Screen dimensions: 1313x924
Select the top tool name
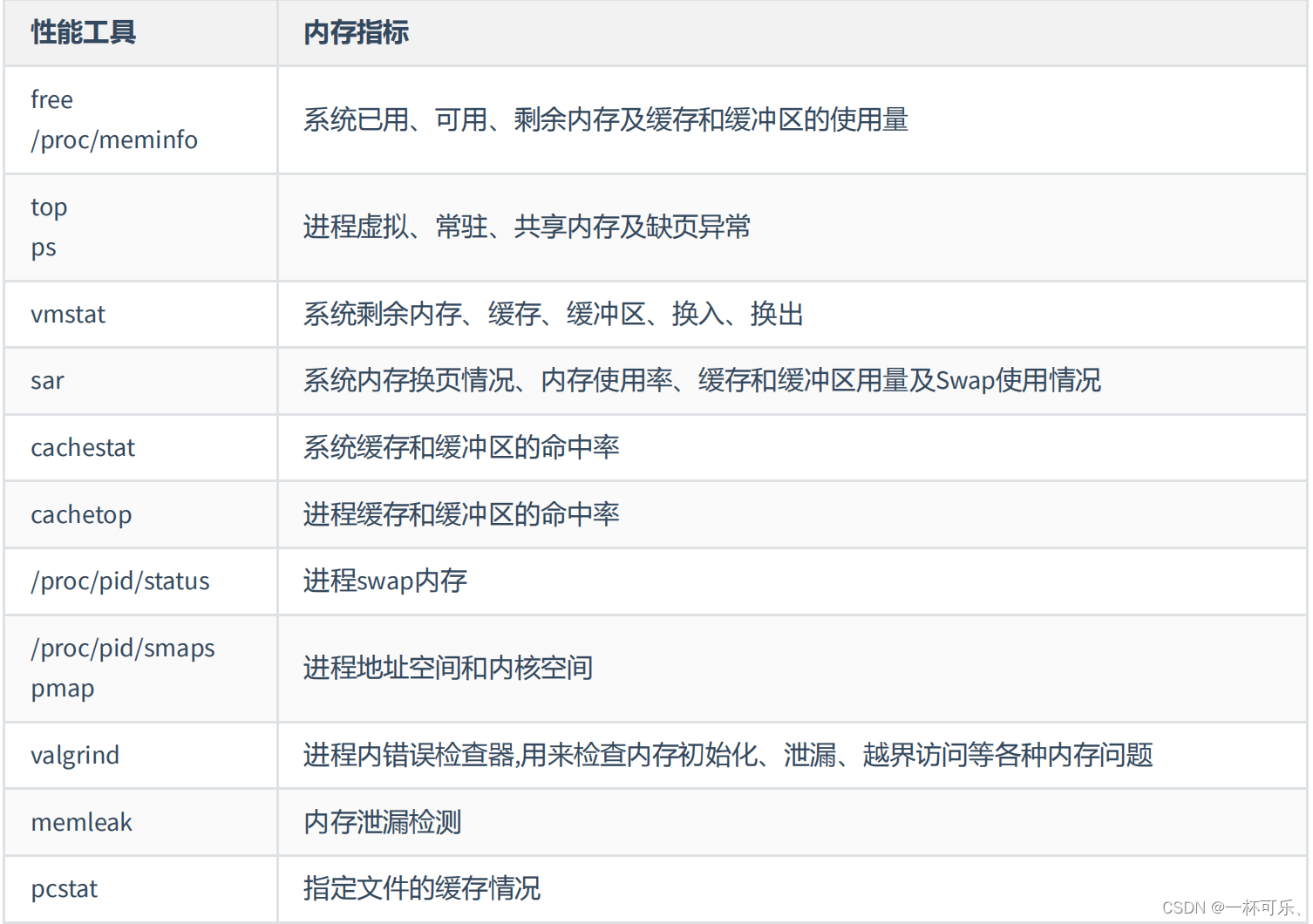(49, 207)
